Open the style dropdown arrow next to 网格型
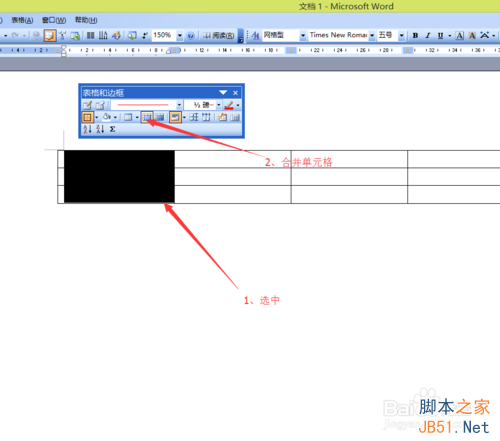Screen dimensions: 500x441 coord(303,35)
